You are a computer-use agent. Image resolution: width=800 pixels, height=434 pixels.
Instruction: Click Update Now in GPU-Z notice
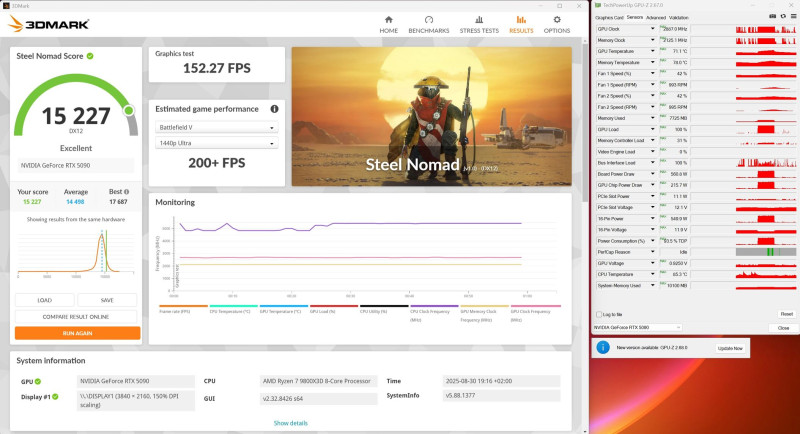[x=730, y=348]
